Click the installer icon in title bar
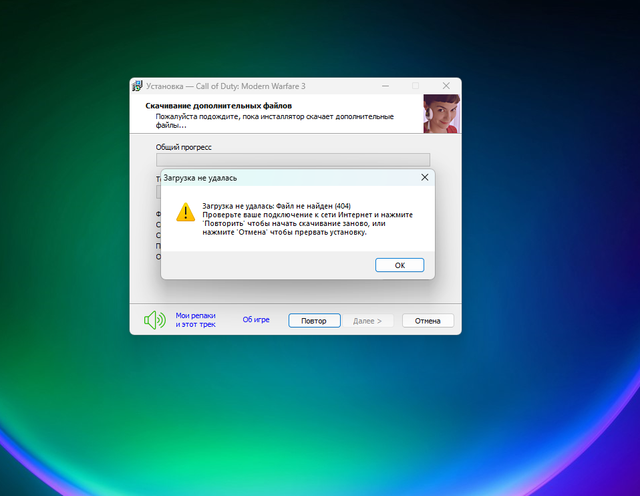The height and width of the screenshot is (496, 640). (137, 86)
